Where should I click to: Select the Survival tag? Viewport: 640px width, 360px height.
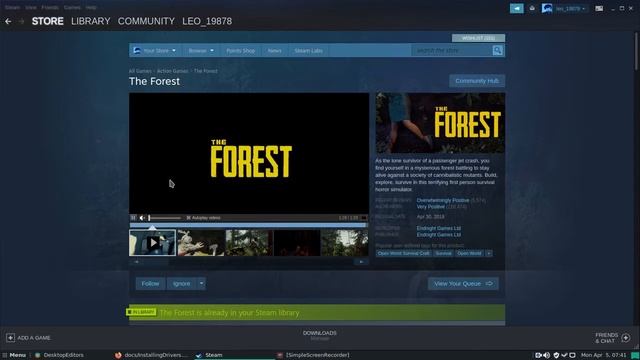(443, 253)
